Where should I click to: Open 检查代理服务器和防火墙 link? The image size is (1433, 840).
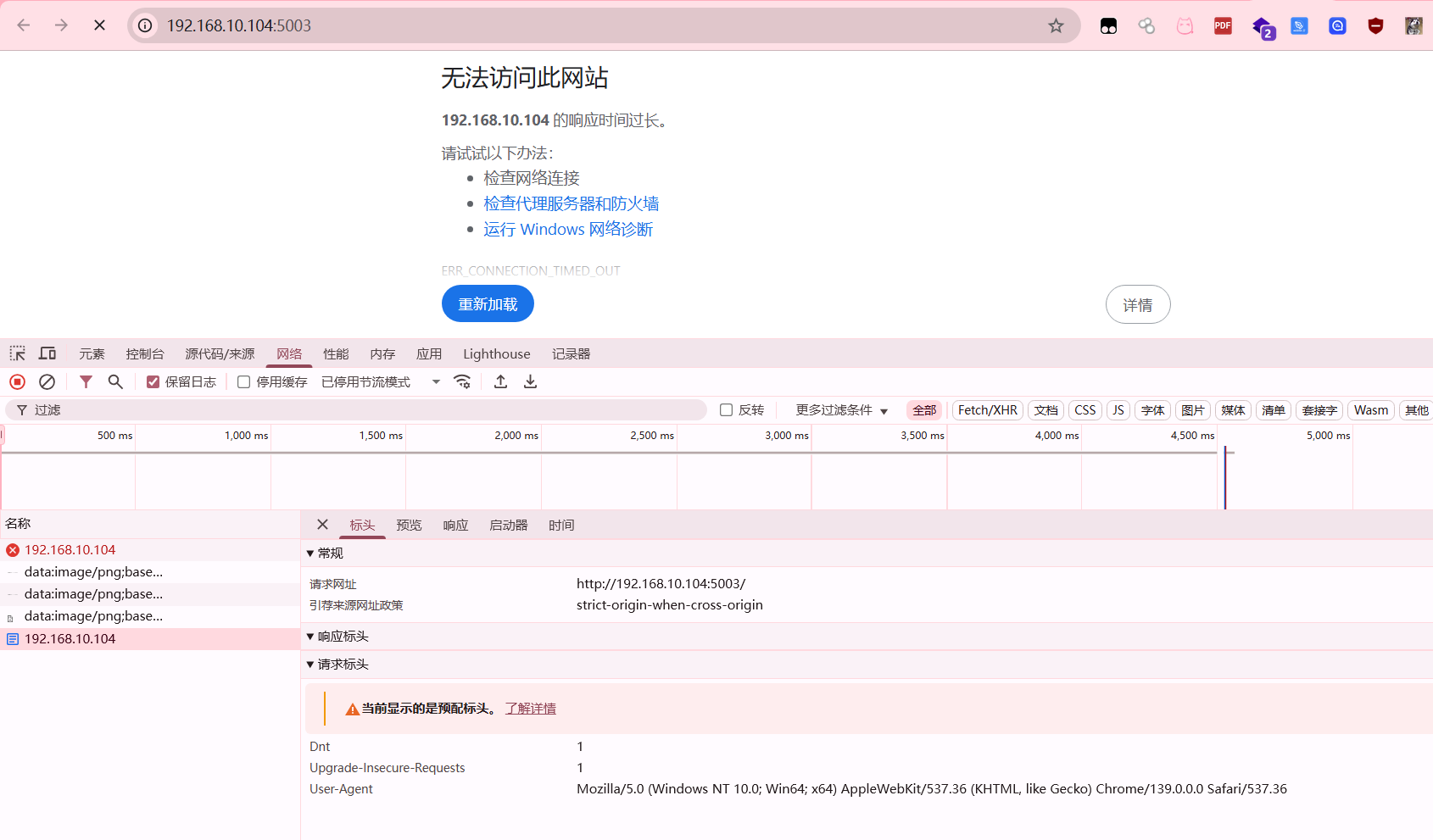(572, 203)
